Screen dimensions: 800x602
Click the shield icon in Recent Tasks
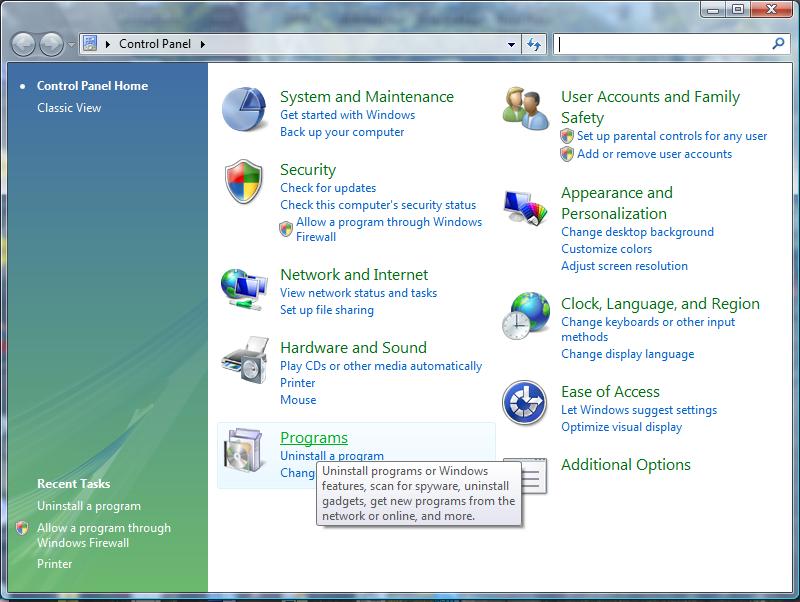pyautogui.click(x=22, y=528)
